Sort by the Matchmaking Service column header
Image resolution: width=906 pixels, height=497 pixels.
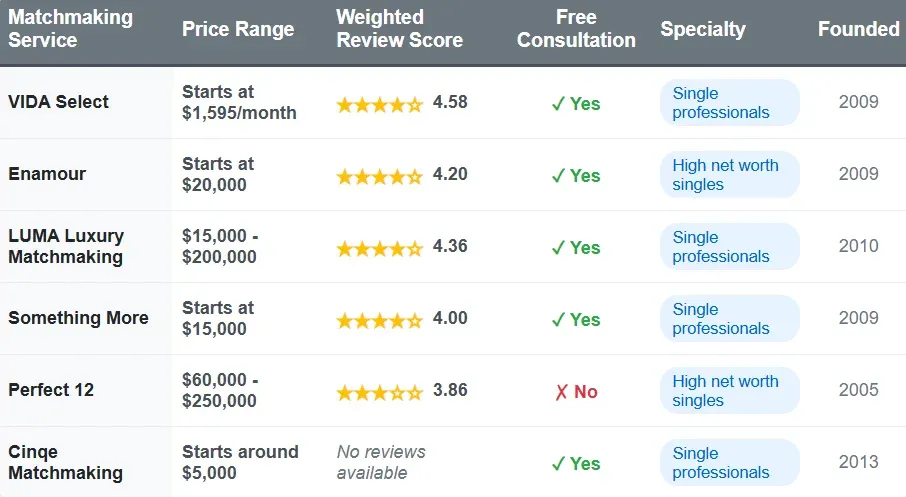71,29
